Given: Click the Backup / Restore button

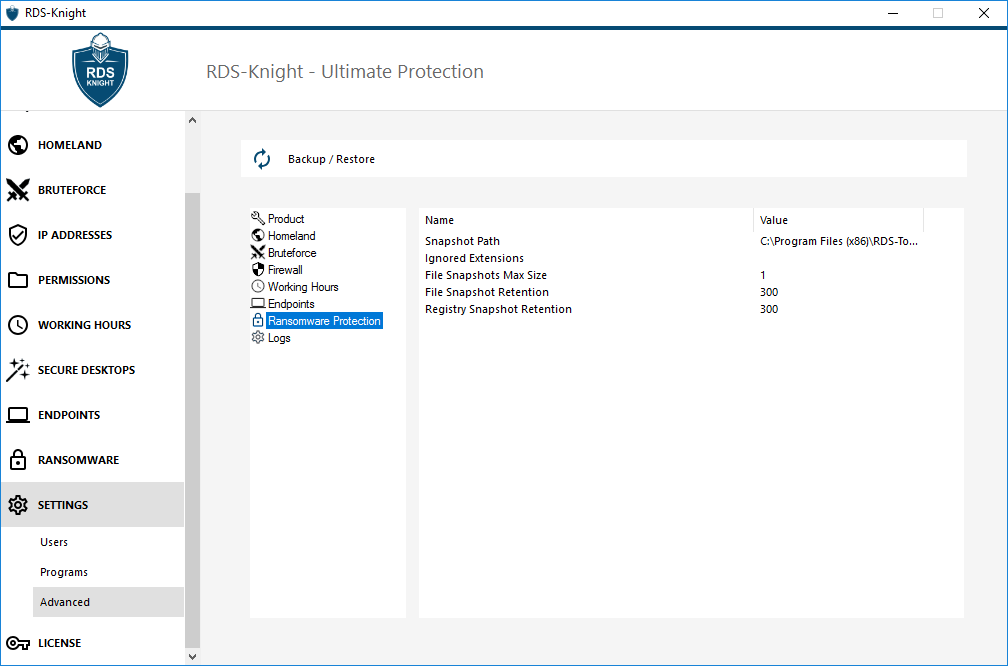Looking at the screenshot, I should (x=604, y=159).
